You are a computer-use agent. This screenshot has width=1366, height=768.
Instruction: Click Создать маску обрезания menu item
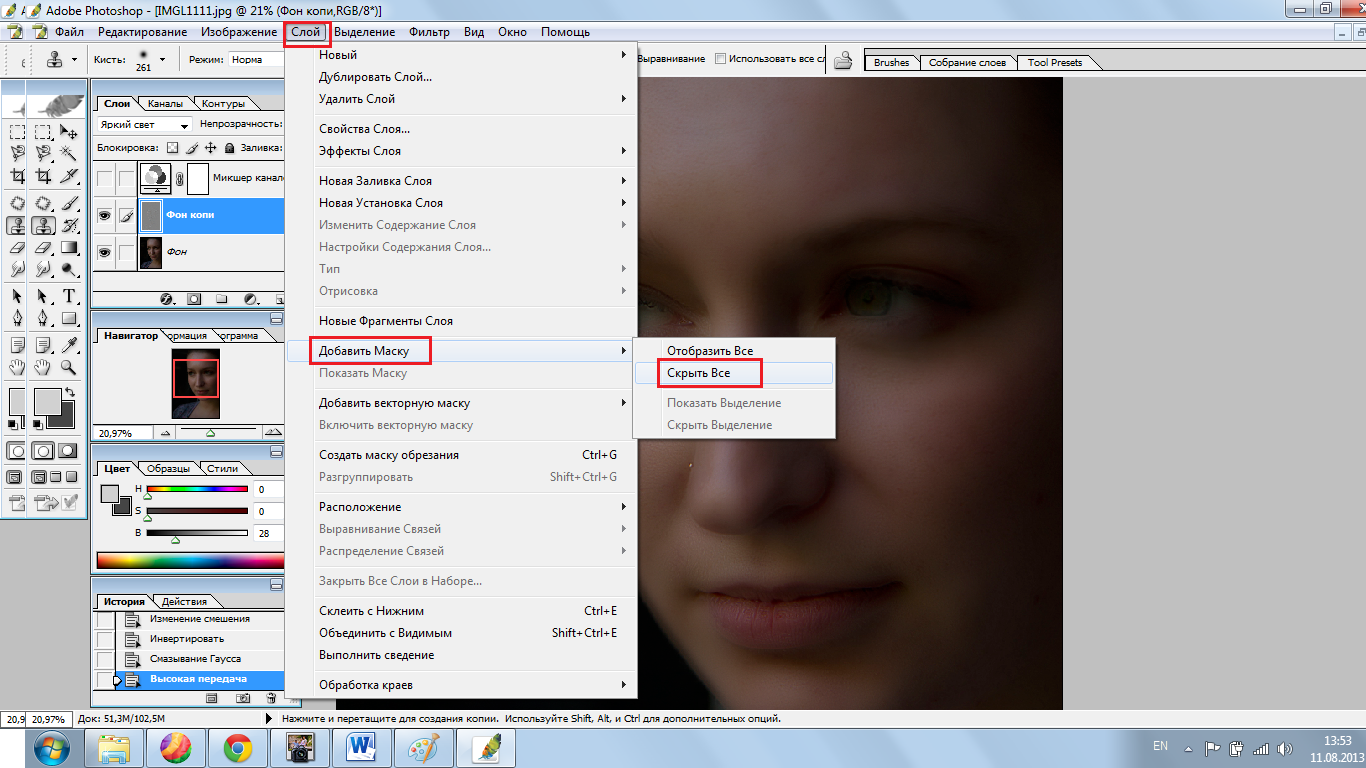click(x=461, y=455)
